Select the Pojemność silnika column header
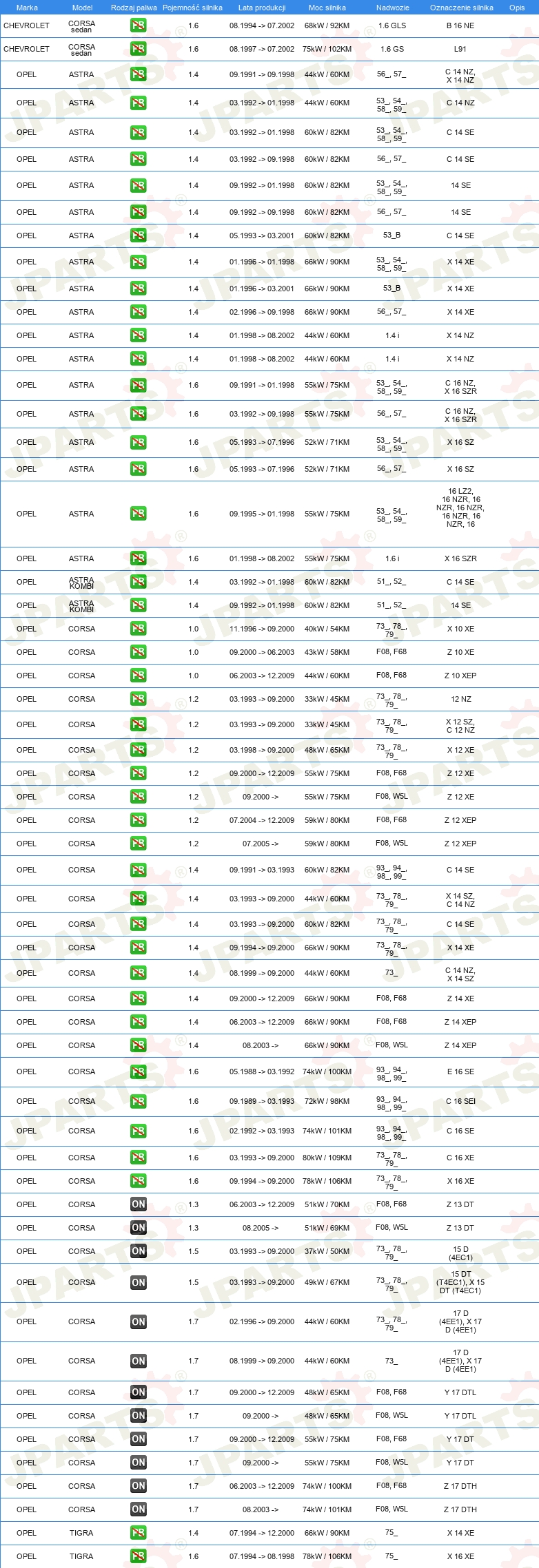Screen dimensions: 539x1568 pyautogui.click(x=192, y=8)
